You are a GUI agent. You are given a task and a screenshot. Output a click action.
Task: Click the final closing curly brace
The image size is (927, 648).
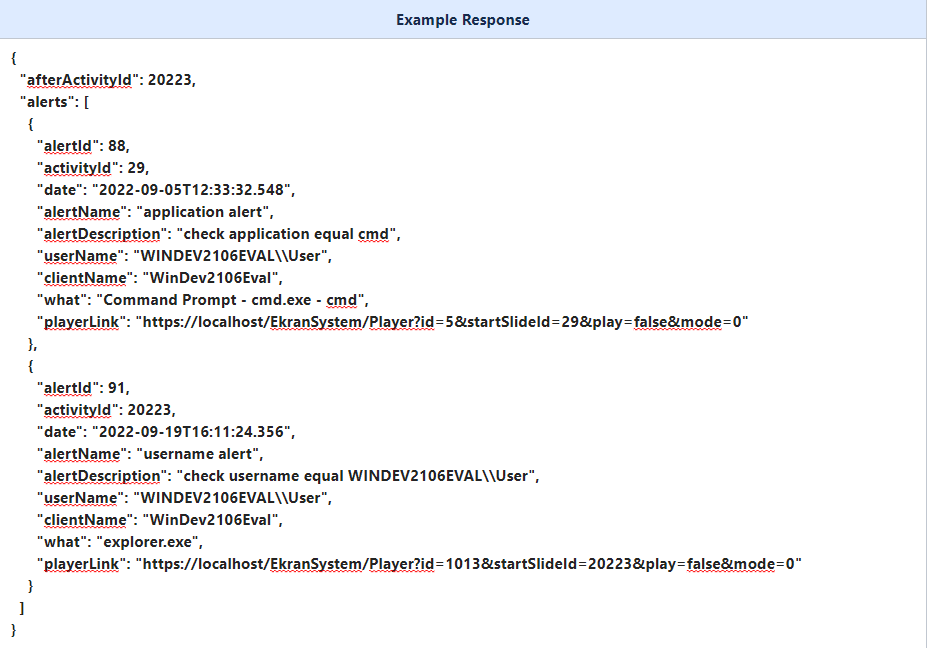point(14,630)
